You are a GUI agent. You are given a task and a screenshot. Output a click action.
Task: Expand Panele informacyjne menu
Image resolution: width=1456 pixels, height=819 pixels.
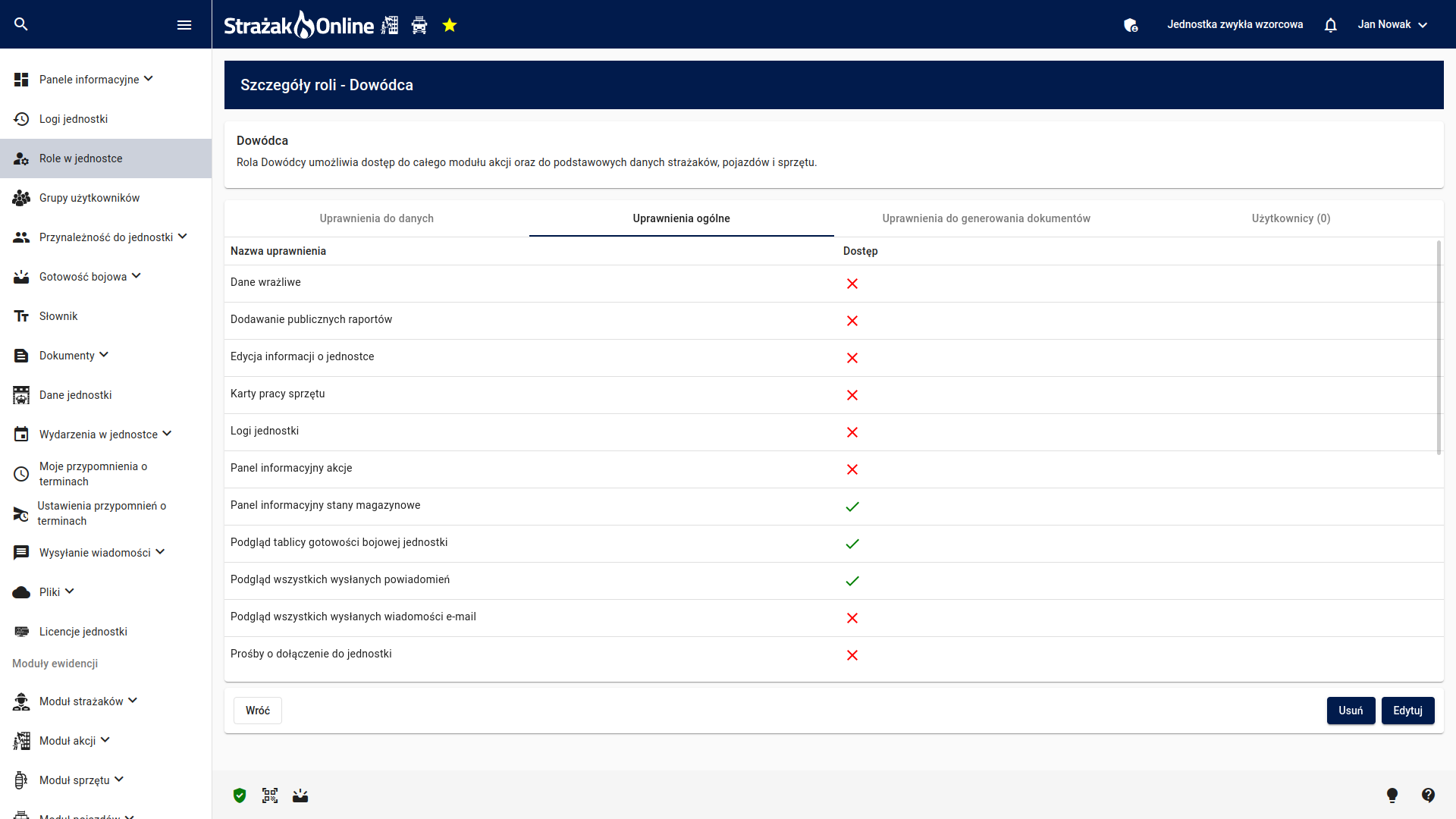tap(149, 79)
